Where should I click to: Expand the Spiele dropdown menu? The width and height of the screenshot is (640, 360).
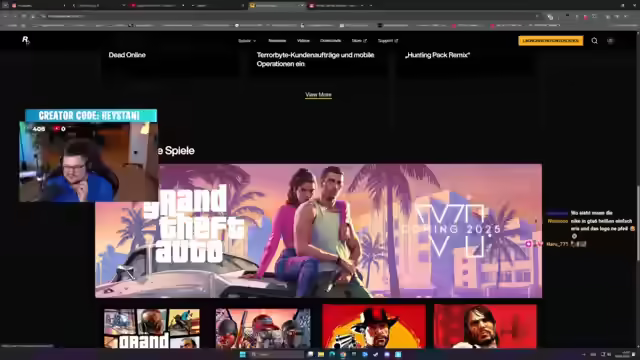click(x=247, y=41)
